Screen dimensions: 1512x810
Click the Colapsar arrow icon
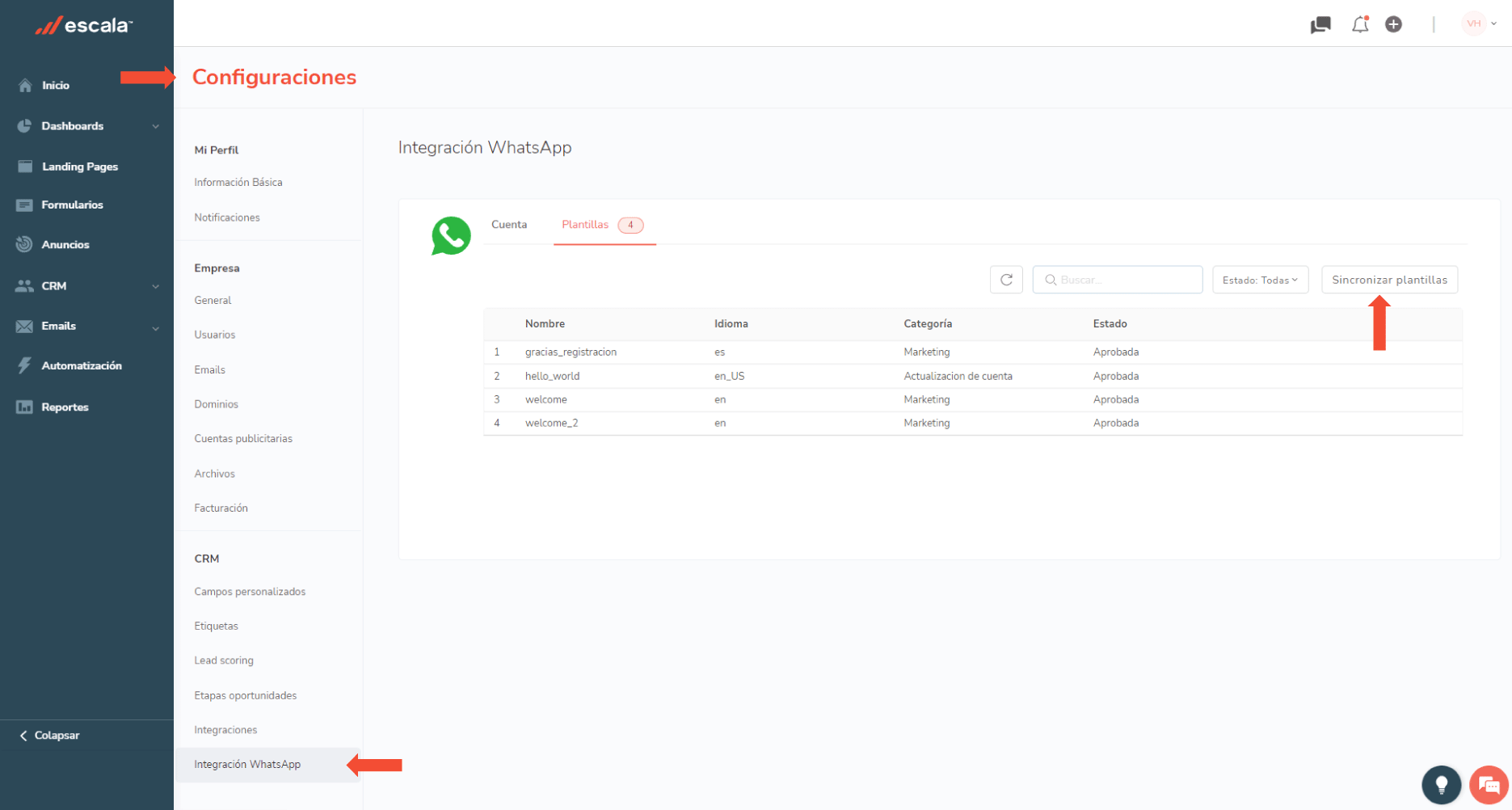23,736
